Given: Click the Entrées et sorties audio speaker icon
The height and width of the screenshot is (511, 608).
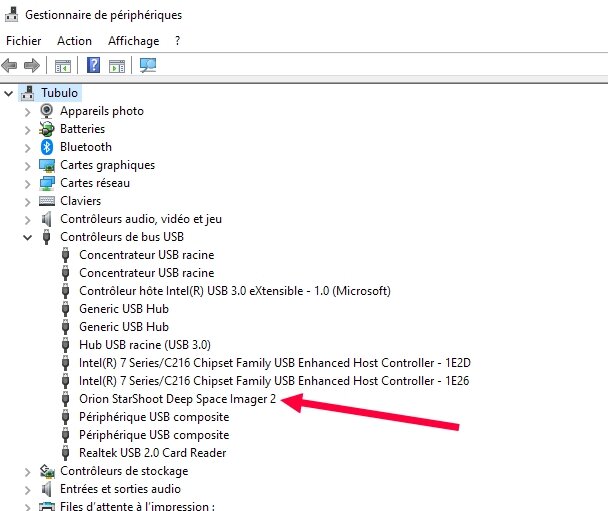Looking at the screenshot, I should point(47,489).
